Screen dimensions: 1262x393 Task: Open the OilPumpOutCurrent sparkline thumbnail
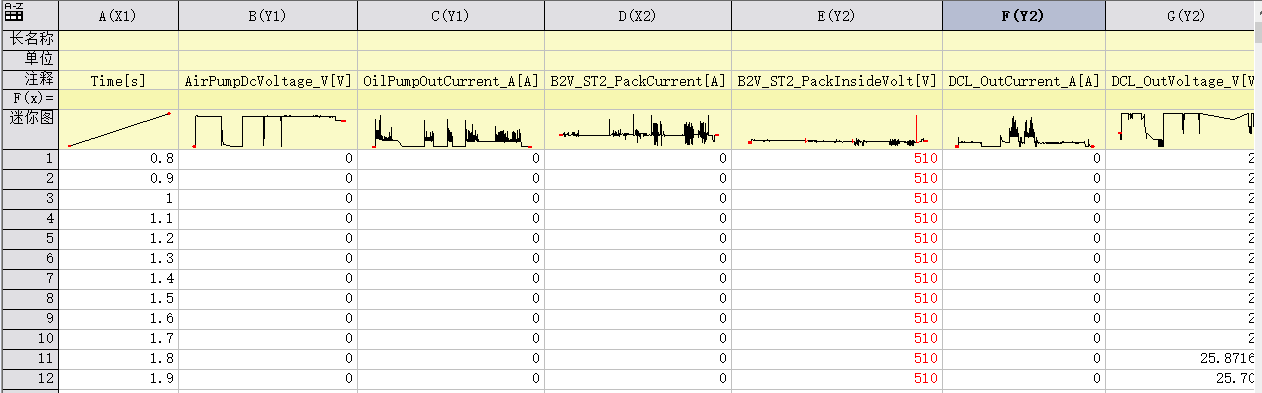(451, 129)
